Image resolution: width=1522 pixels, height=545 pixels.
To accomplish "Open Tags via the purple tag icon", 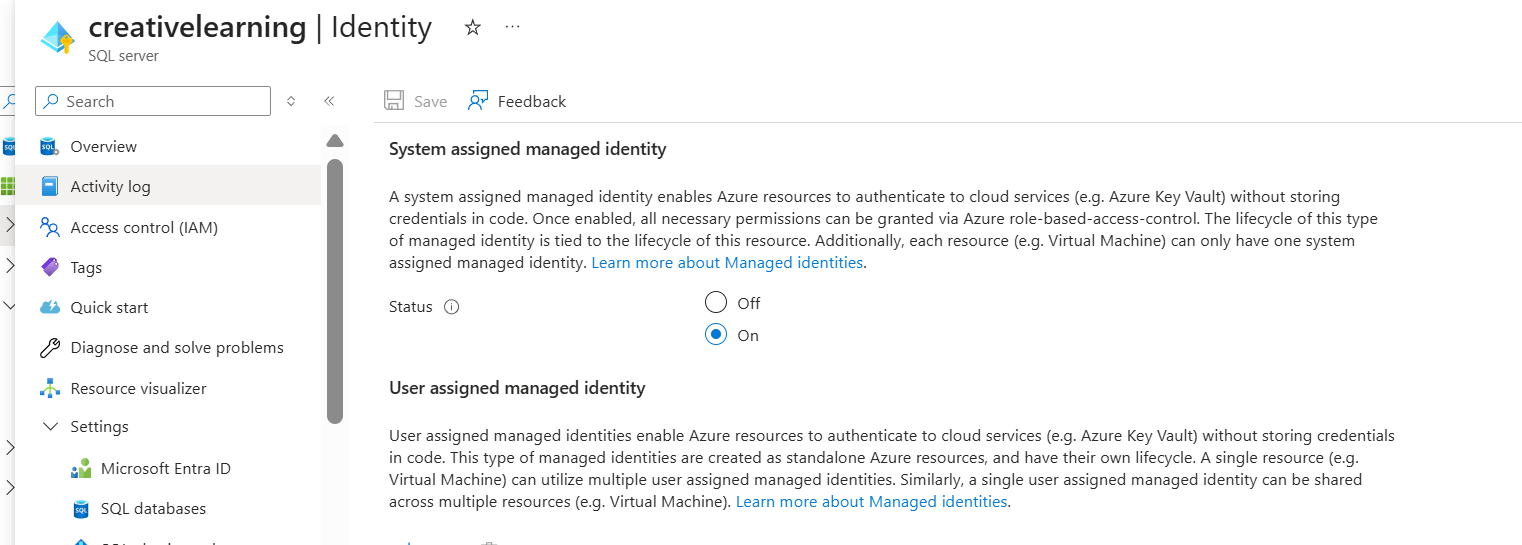I will pyautogui.click(x=50, y=267).
